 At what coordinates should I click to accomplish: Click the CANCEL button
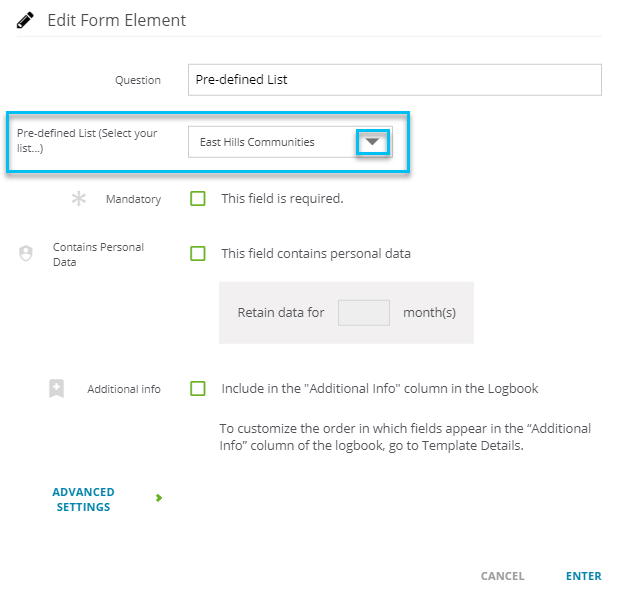click(502, 576)
